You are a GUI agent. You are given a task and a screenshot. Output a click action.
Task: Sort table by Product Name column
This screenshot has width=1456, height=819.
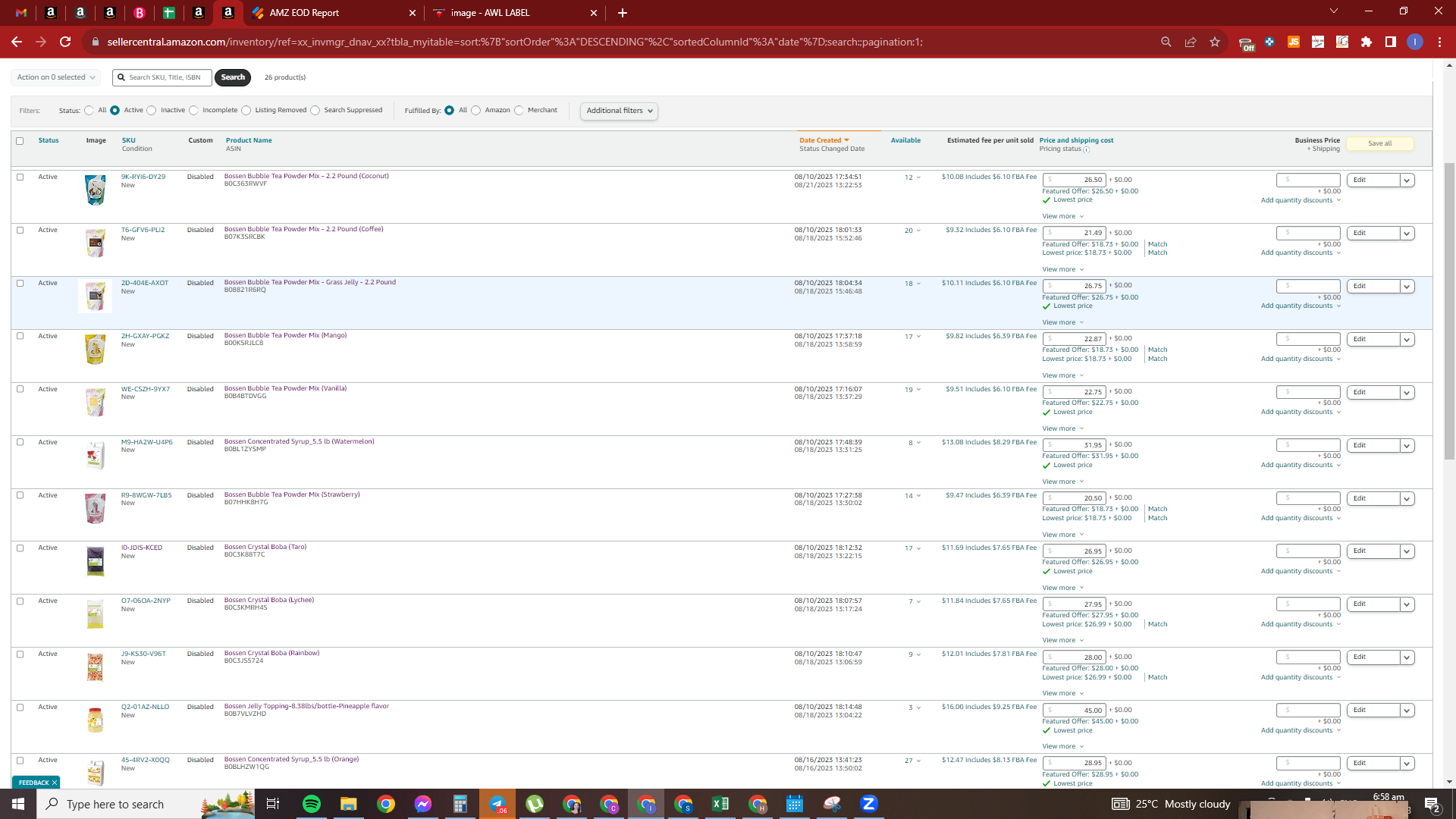tap(249, 140)
